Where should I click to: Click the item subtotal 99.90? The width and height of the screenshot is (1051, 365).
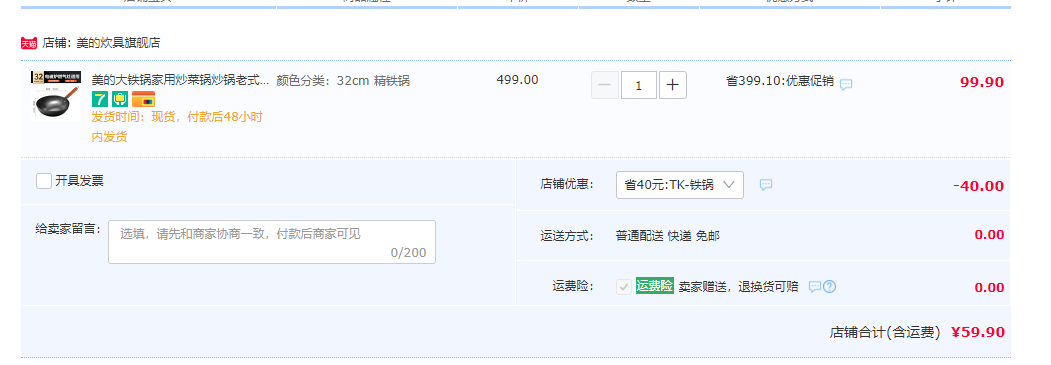[982, 82]
